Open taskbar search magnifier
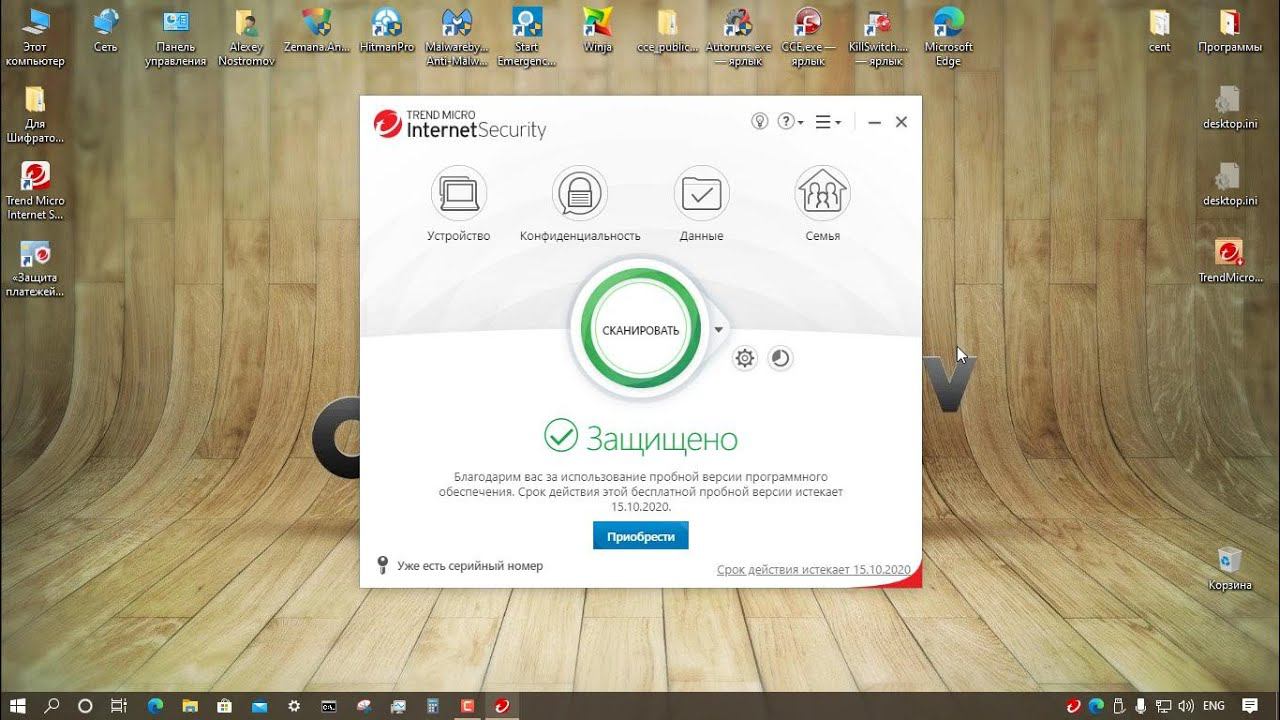The height and width of the screenshot is (720, 1280). point(52,706)
